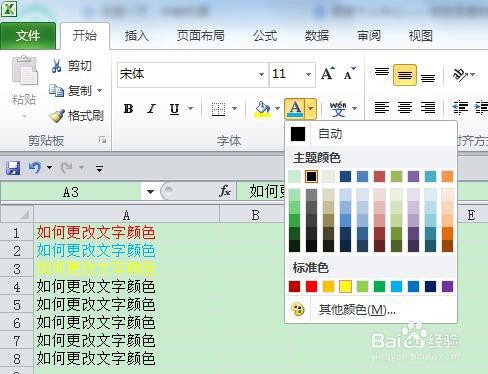Click the fx insert function icon
Screen dimensions: 488x374
click(x=225, y=191)
